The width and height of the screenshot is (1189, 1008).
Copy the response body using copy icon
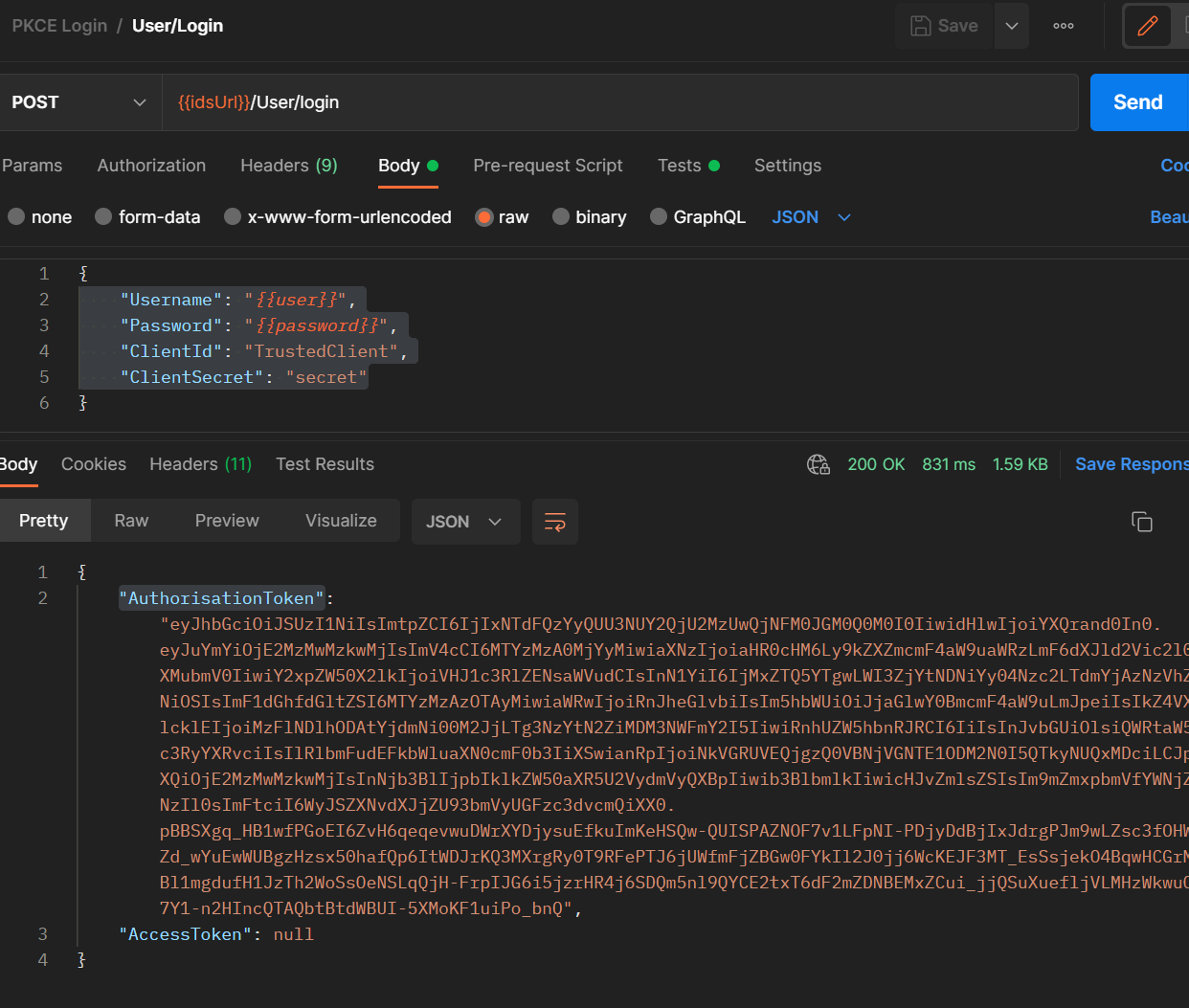pos(1142,522)
